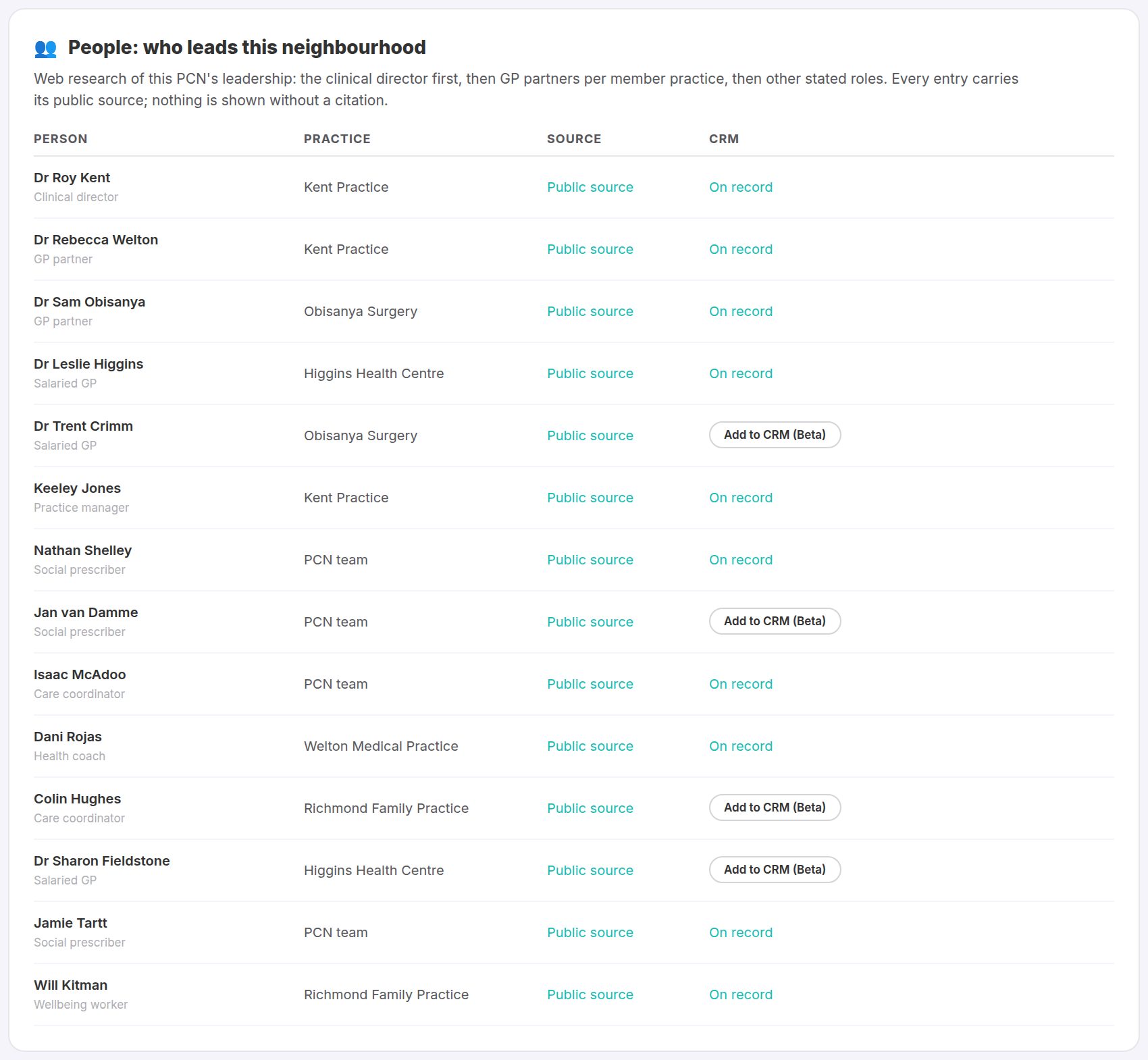Click On record for Keeley Jones
This screenshot has height=1060, width=1148.
tap(741, 498)
